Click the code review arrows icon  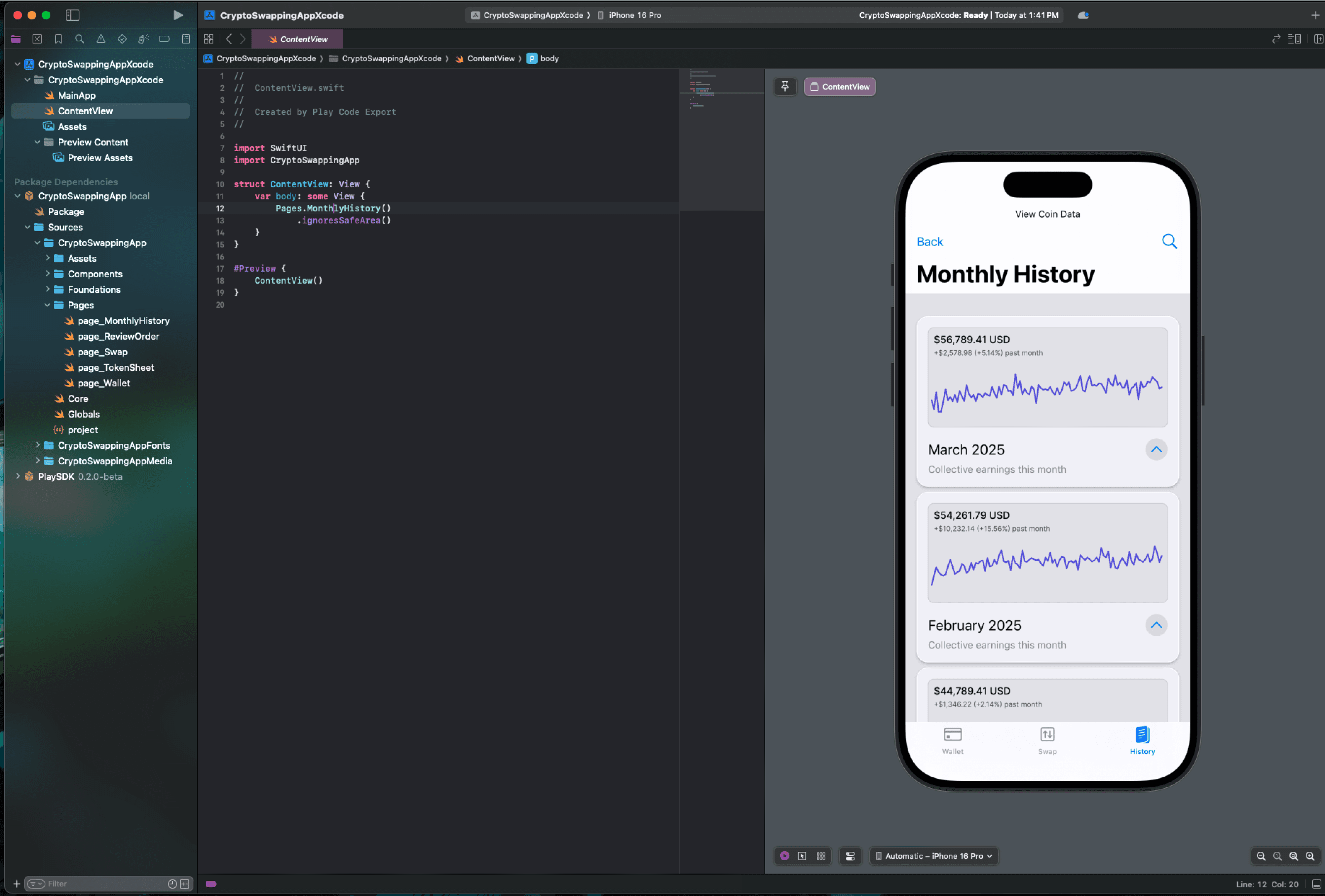(x=1276, y=39)
